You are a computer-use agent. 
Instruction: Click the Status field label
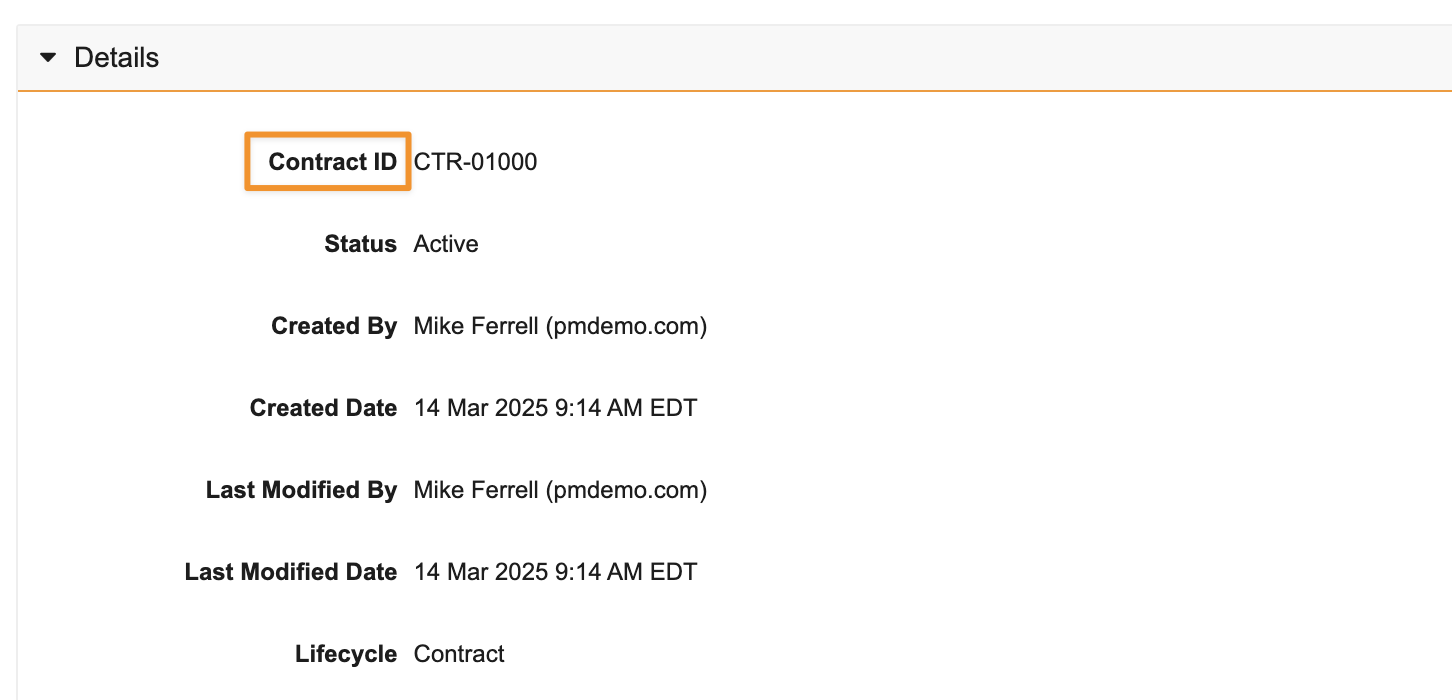[x=360, y=244]
